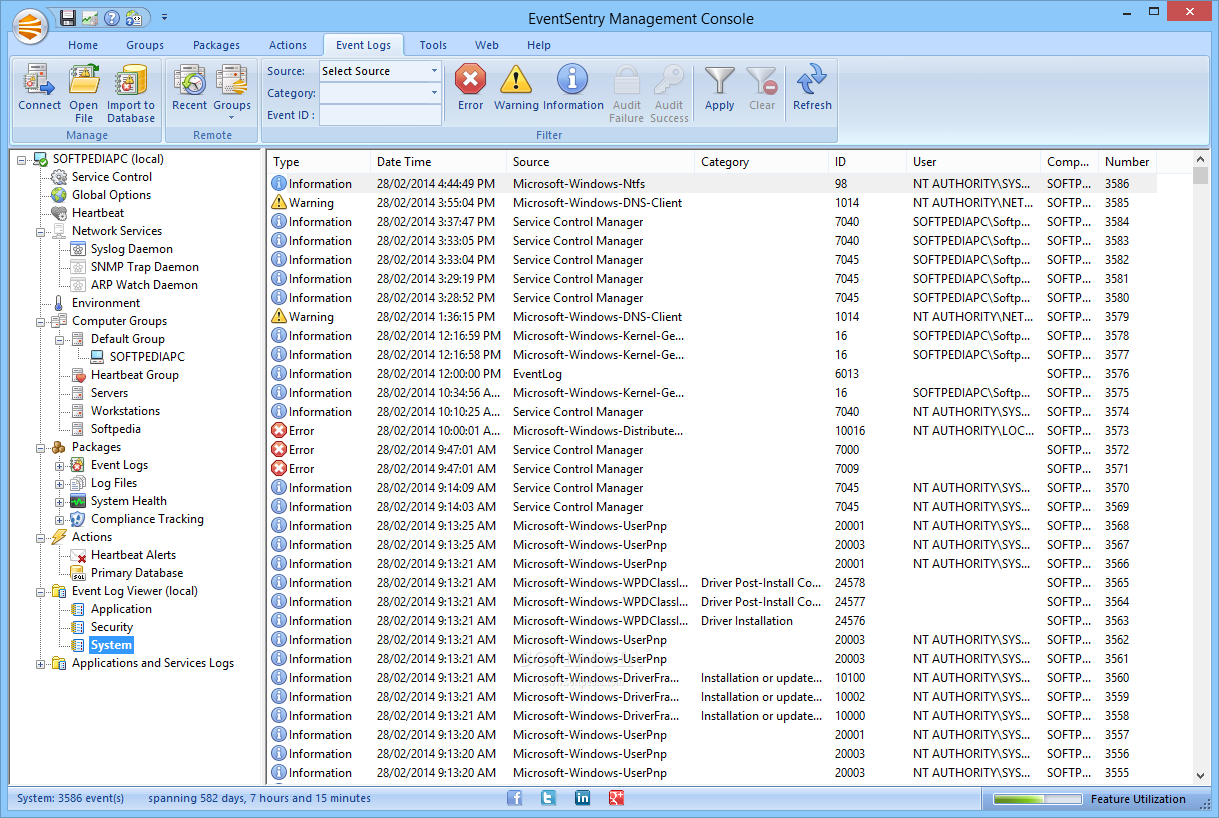The width and height of the screenshot is (1219, 818).
Task: Toggle the Warning filter
Action: pyautogui.click(x=516, y=87)
